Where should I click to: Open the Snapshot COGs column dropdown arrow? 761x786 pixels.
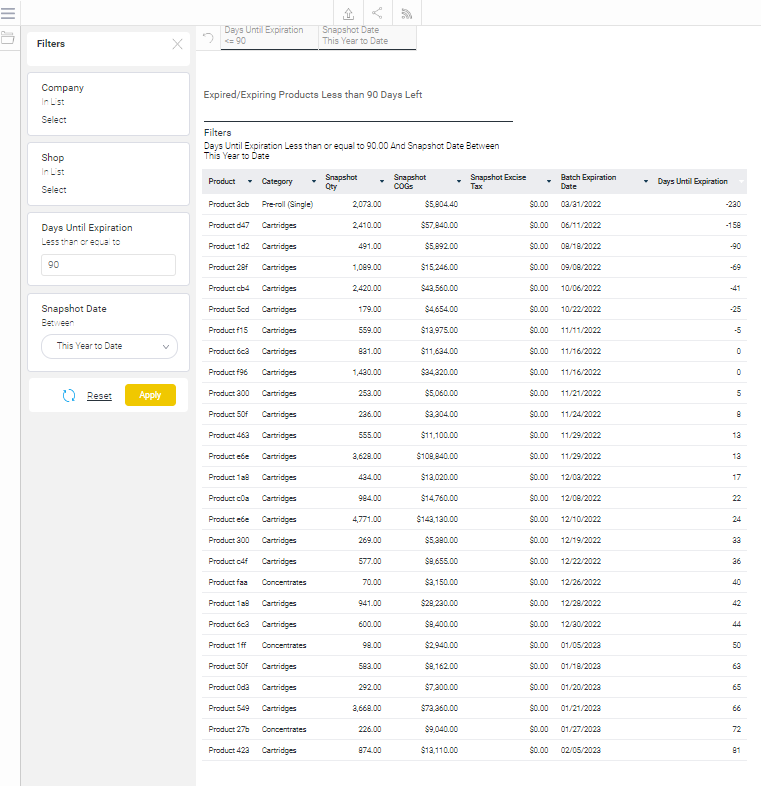(459, 181)
